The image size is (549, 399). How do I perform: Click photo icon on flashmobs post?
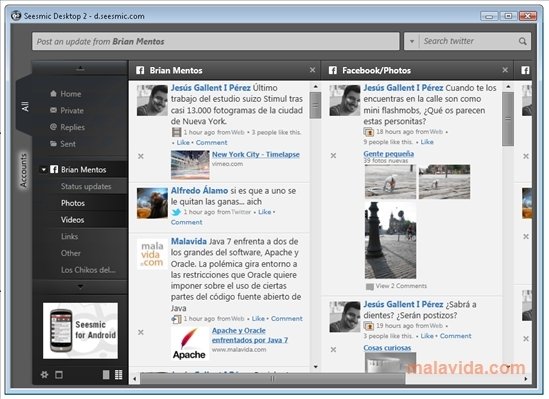369,132
